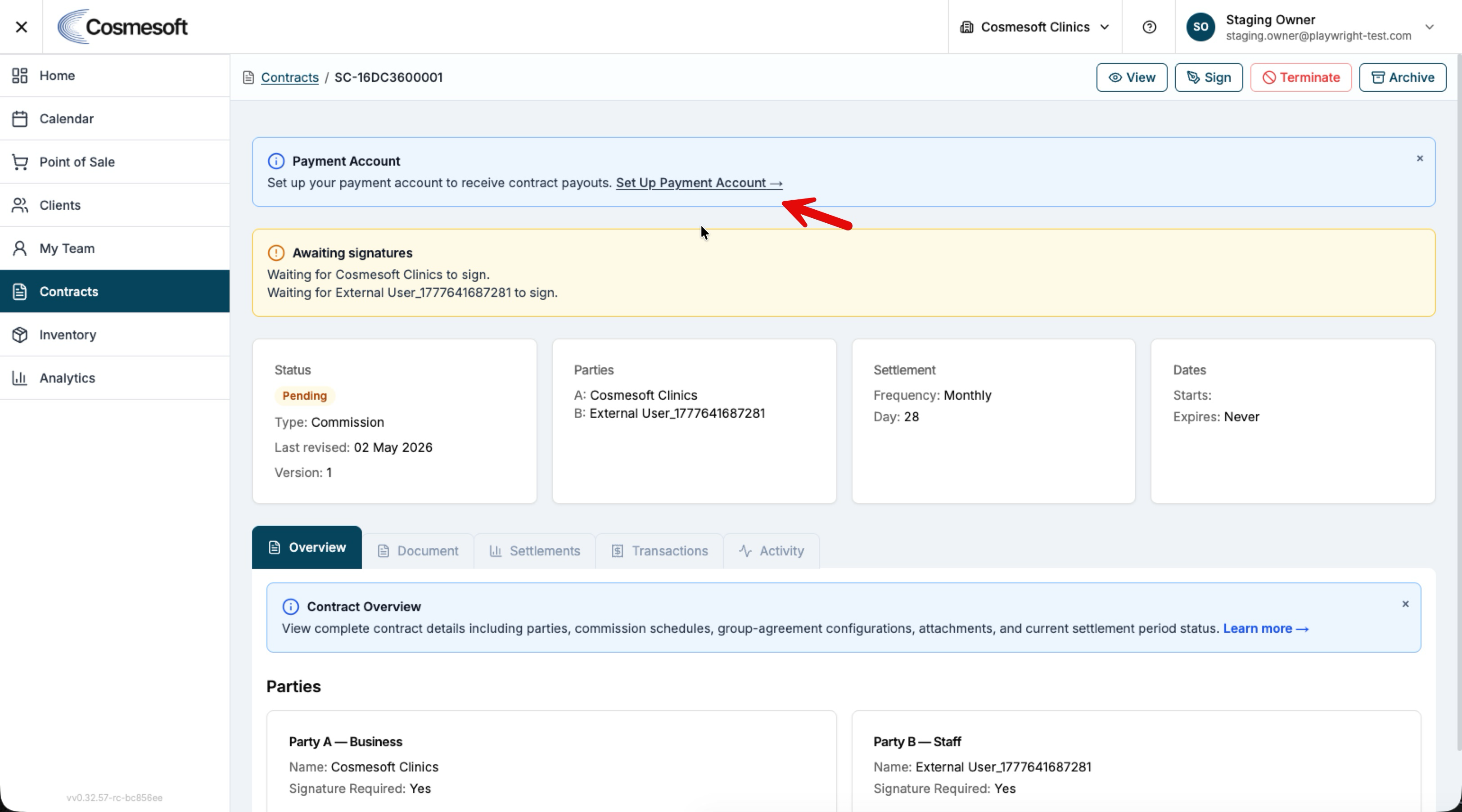This screenshot has height=812, width=1462.
Task: Click the Terminate button
Action: (x=1300, y=77)
